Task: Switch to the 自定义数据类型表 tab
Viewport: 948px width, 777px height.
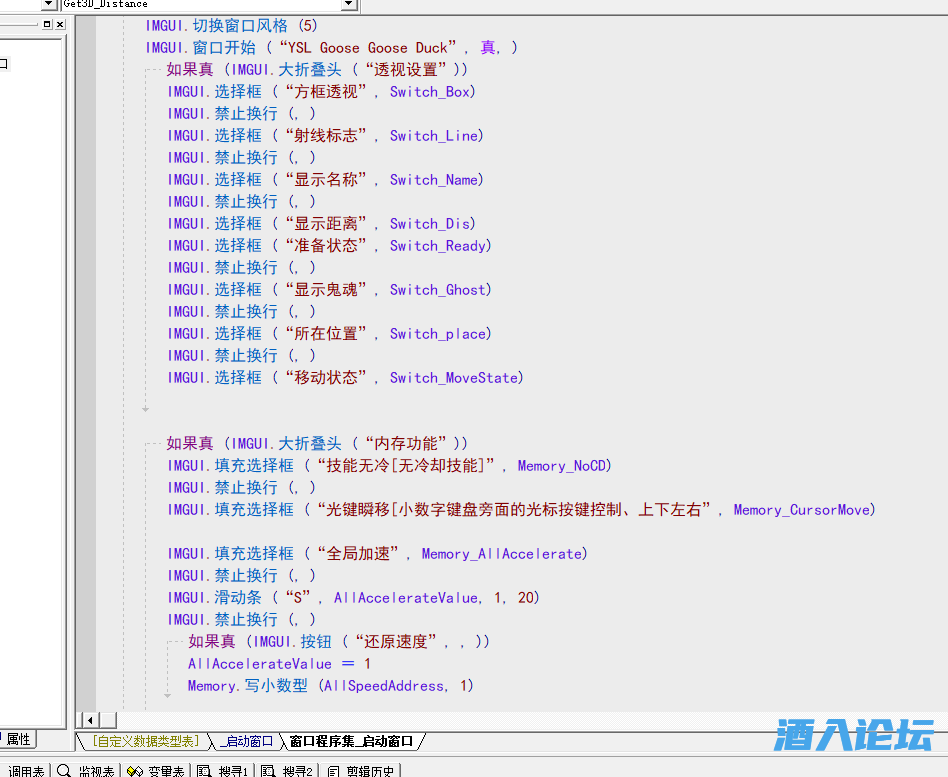Action: (x=147, y=741)
